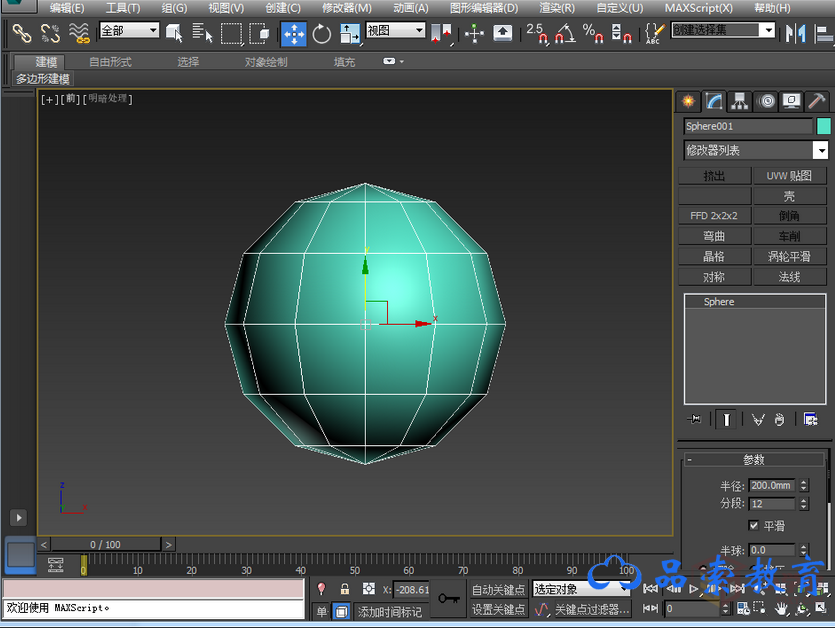Viewport: 835px width, 628px height.
Task: Activate the Rotate tool
Action: click(x=322, y=34)
